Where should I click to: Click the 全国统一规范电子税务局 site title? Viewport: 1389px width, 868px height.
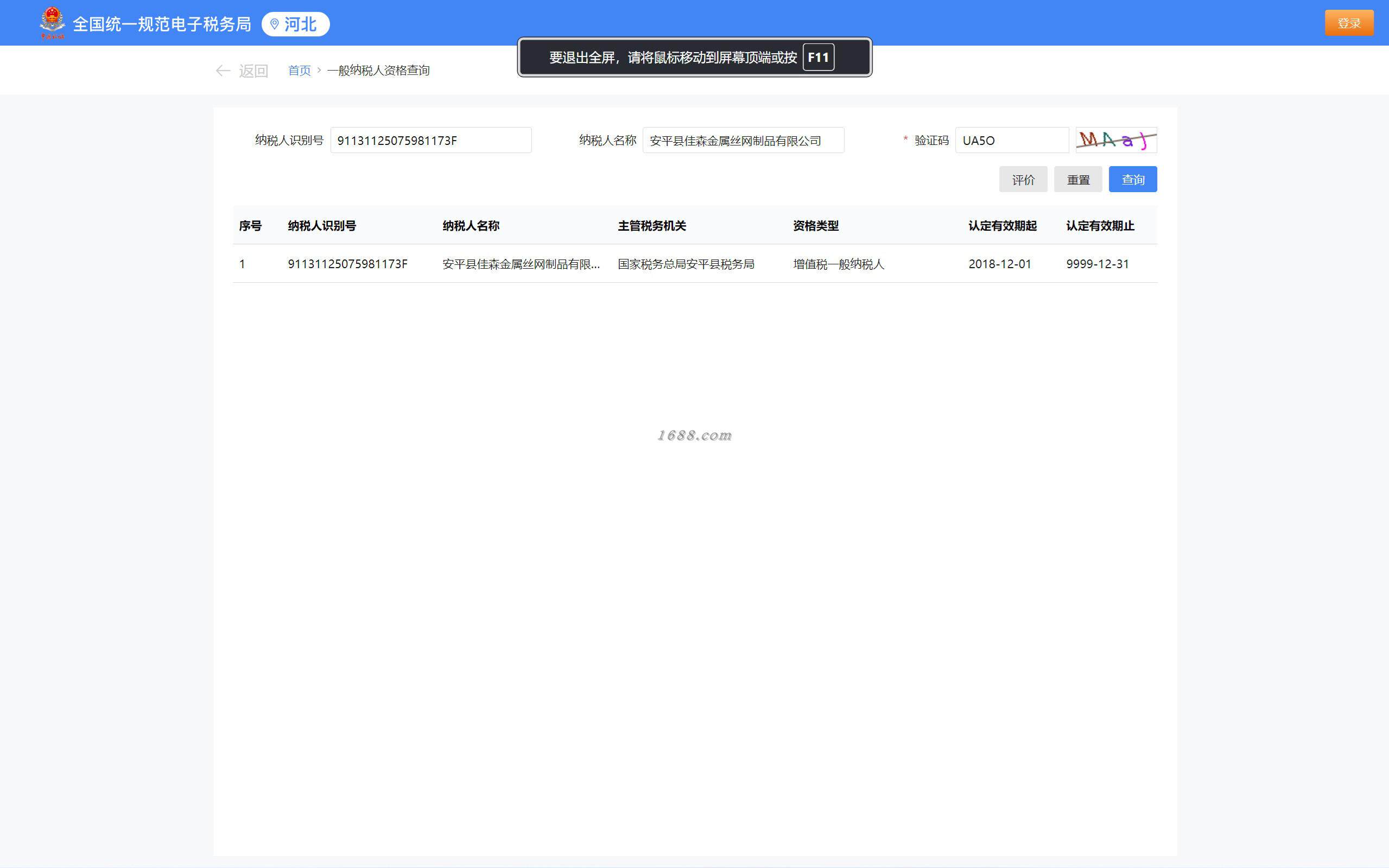tap(162, 24)
